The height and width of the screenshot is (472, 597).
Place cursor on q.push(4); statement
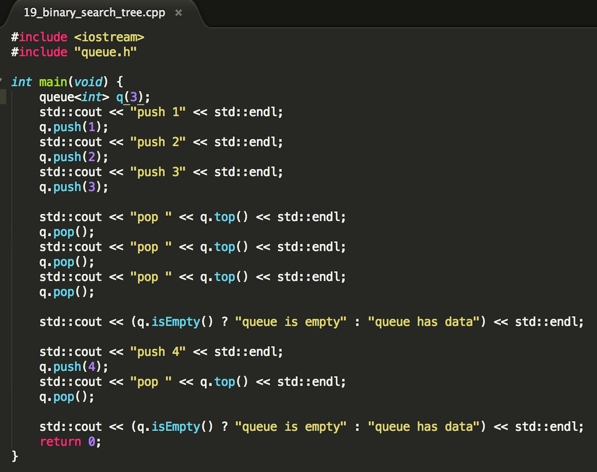pos(74,367)
